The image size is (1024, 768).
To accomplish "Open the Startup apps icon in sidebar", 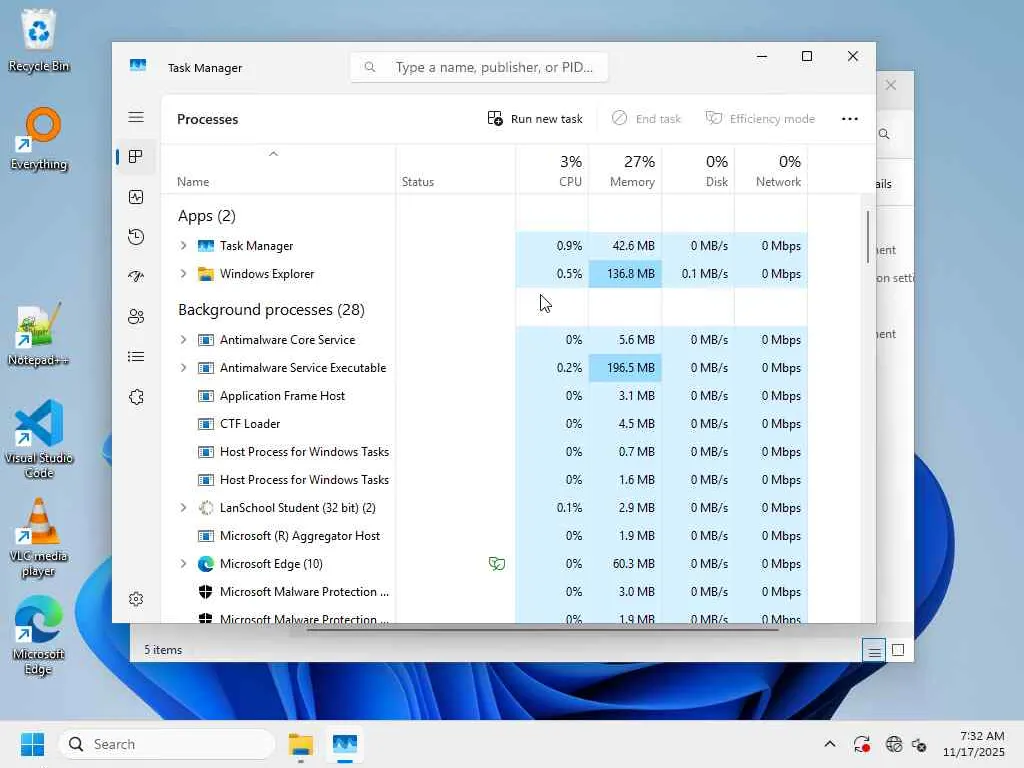I will [x=136, y=277].
